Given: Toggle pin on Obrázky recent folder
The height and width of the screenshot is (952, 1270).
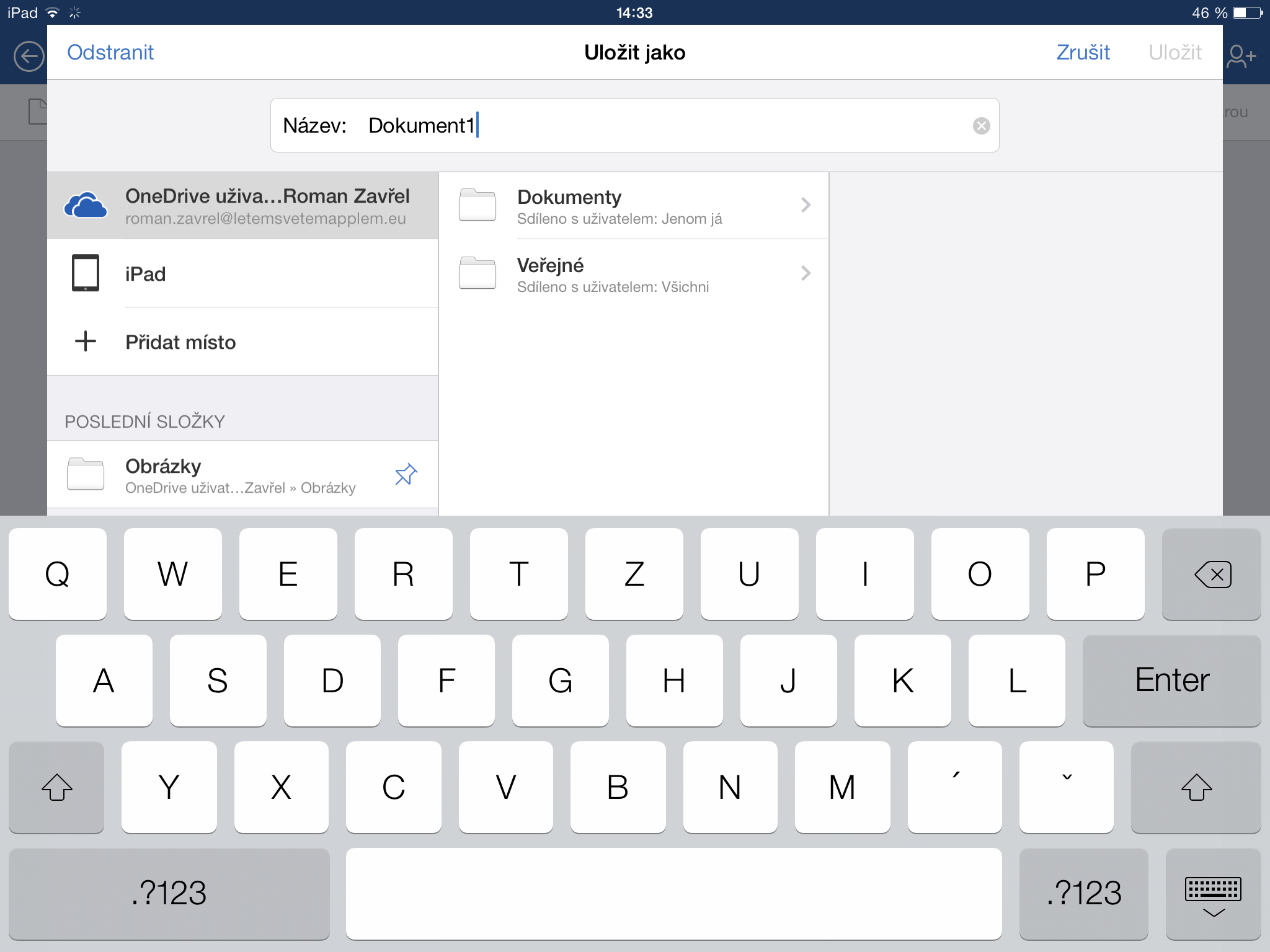Looking at the screenshot, I should [406, 475].
